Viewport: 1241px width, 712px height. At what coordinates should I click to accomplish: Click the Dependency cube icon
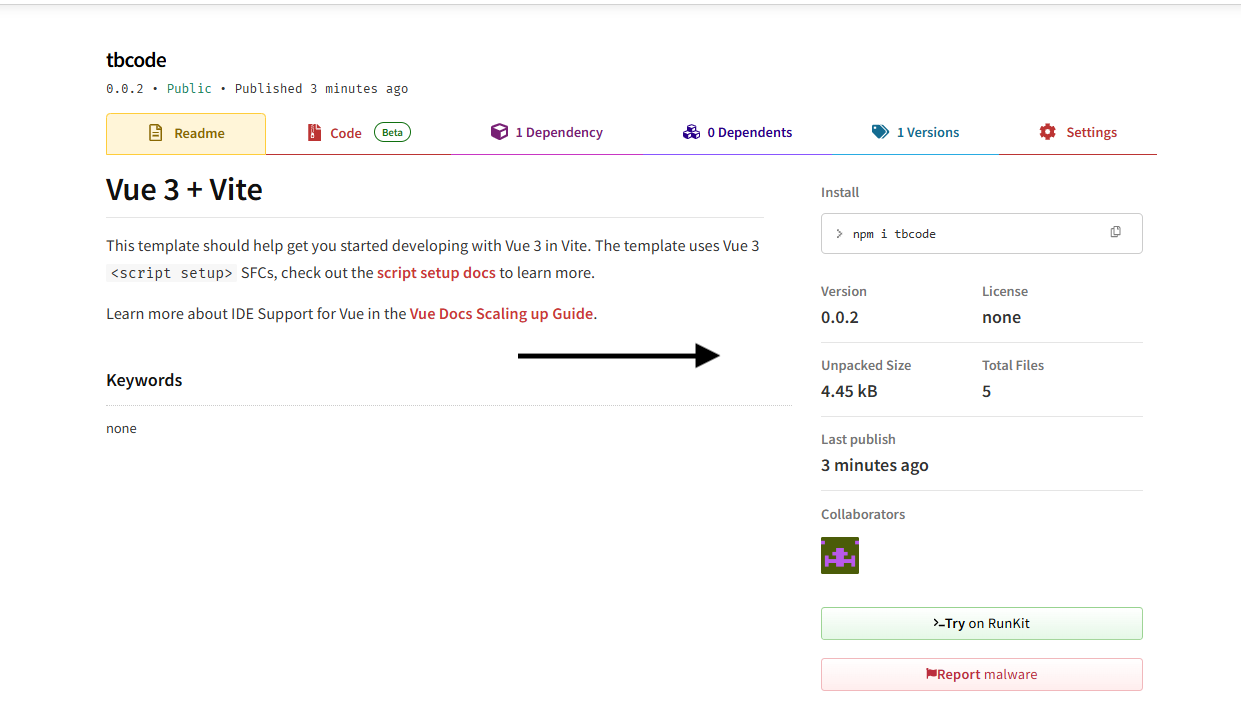[x=499, y=132]
